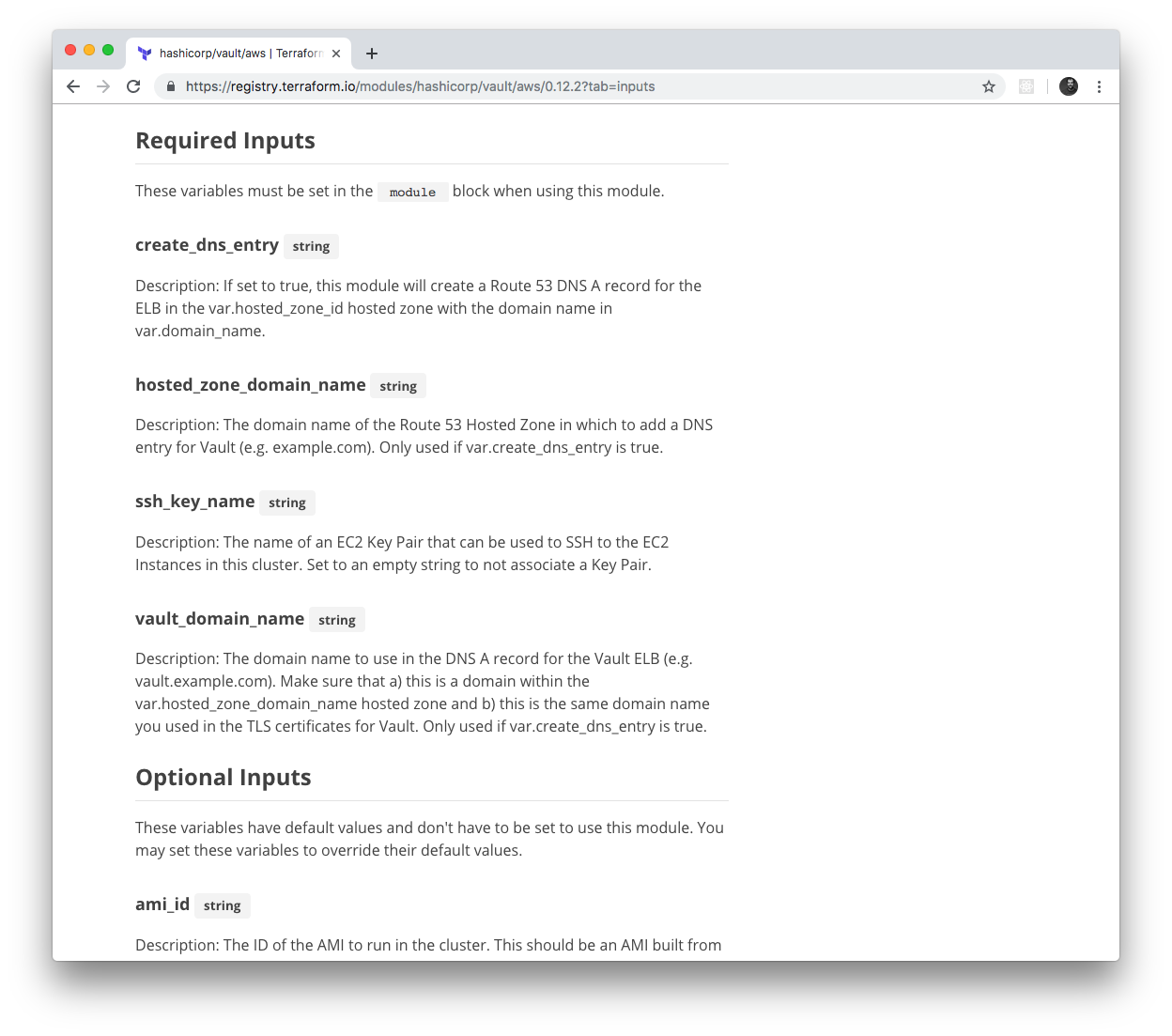
Task: Click the create_dns_entry string badge
Action: coord(311,246)
